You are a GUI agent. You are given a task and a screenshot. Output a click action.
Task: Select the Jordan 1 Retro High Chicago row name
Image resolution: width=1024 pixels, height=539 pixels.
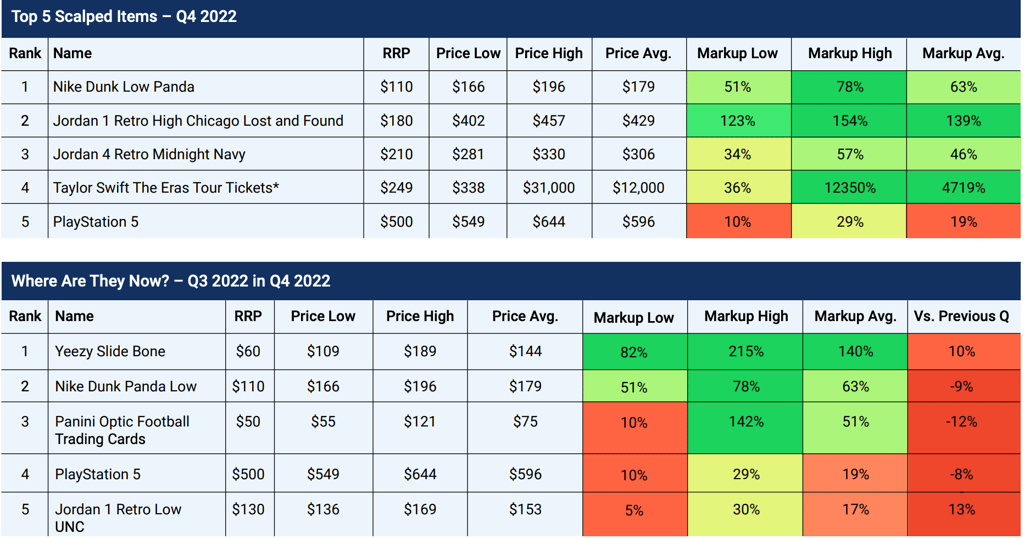point(206,121)
